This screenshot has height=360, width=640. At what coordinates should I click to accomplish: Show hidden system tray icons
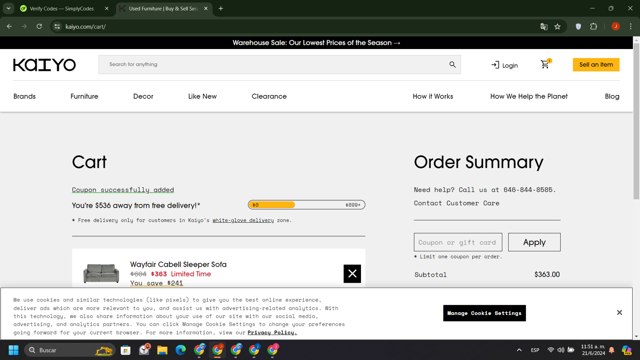[x=519, y=350]
